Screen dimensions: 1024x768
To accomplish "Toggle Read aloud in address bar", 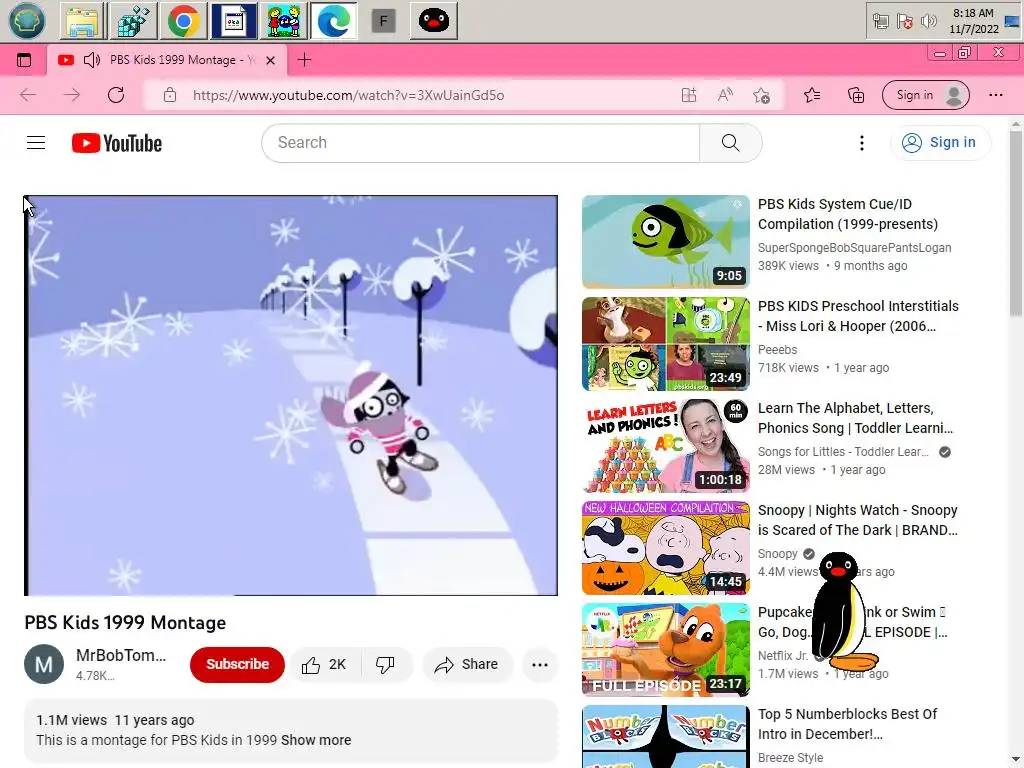I will point(725,95).
